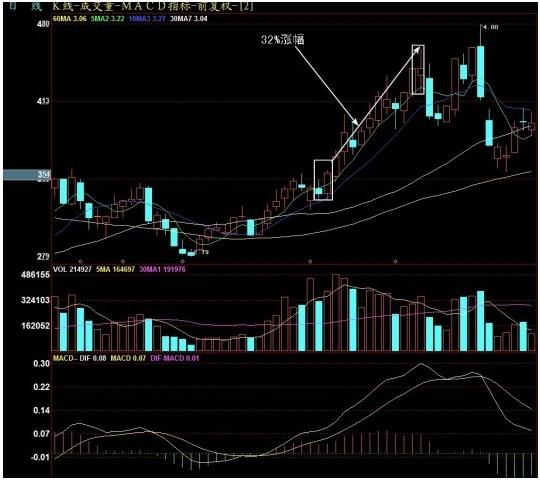Click the 30MA1 191976 magenta volume label

point(162,269)
